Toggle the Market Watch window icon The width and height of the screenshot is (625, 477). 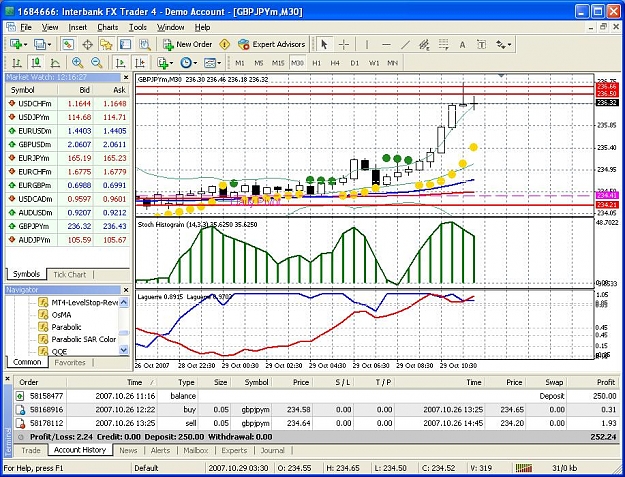[x=68, y=44]
